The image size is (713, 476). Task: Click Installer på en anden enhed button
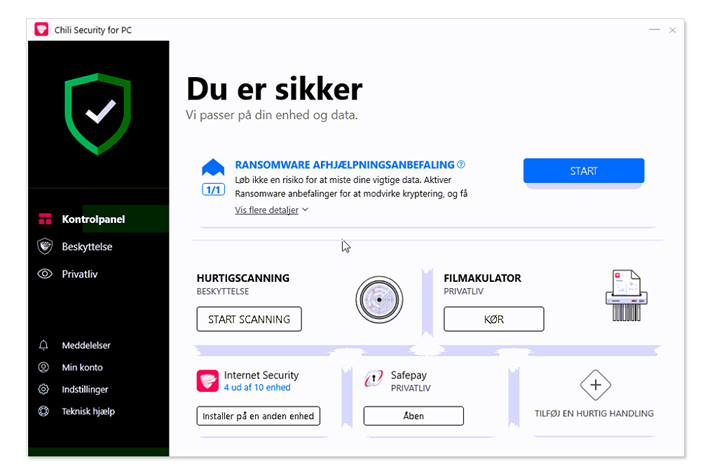click(258, 416)
